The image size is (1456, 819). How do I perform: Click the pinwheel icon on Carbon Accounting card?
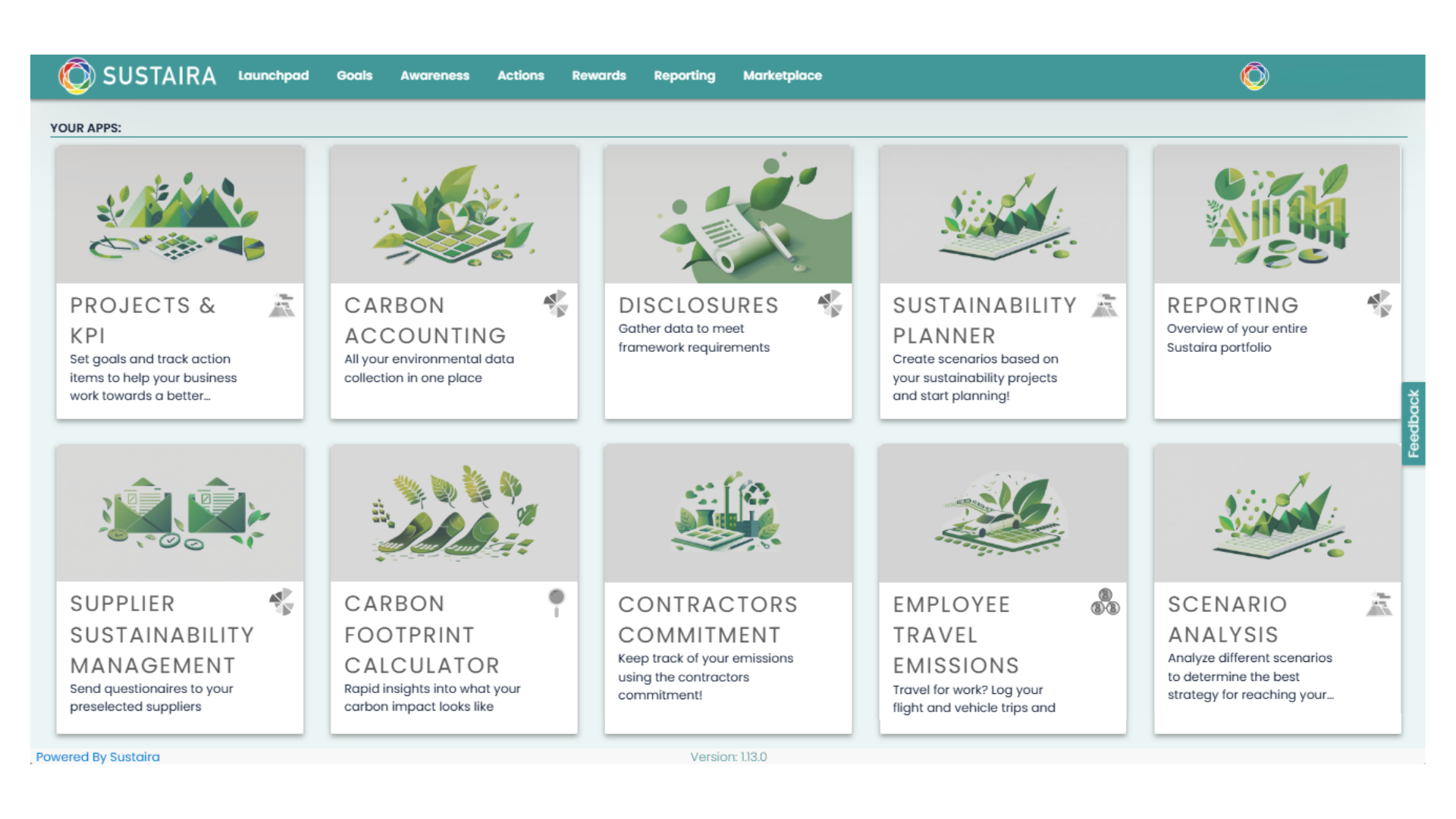[x=556, y=304]
